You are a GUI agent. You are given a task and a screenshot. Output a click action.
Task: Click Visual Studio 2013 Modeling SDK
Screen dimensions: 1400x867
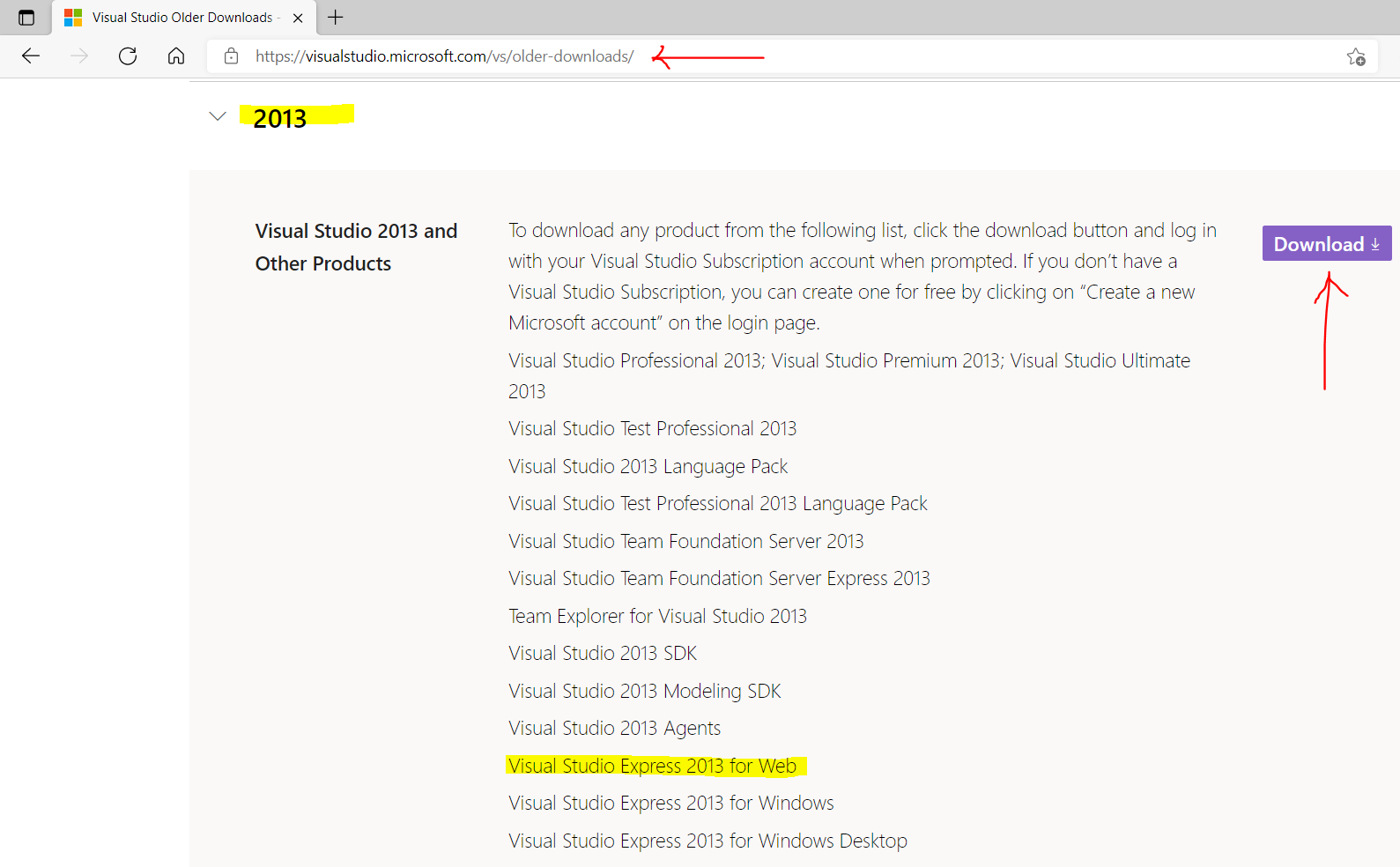point(644,691)
